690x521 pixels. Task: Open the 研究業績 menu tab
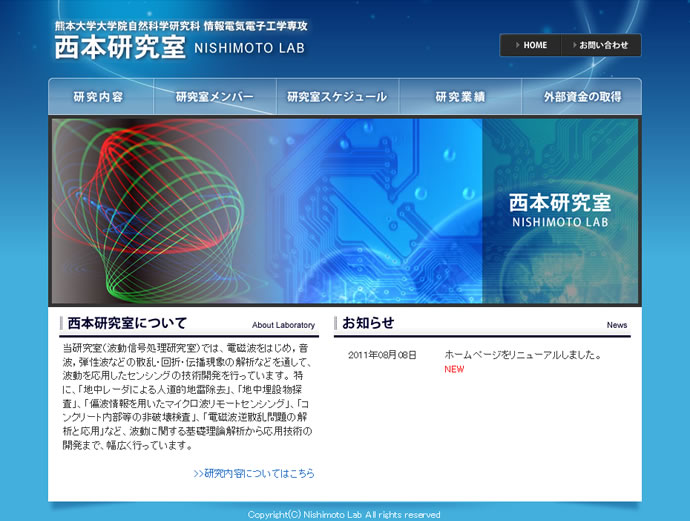[x=460, y=96]
